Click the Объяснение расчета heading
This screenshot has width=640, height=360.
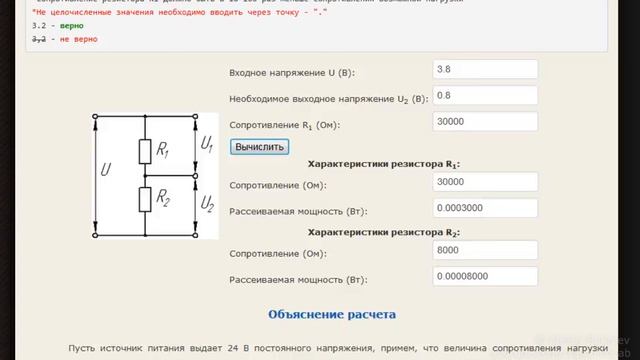pyautogui.click(x=332, y=314)
